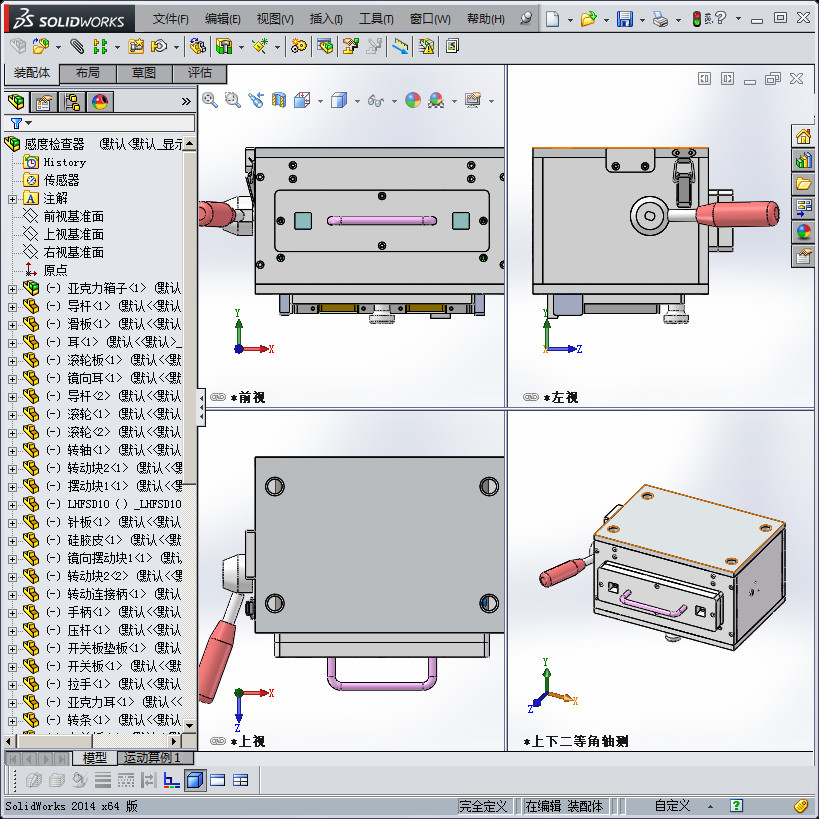Open the display style dropdown arrow
This screenshot has width=819, height=819.
356,101
